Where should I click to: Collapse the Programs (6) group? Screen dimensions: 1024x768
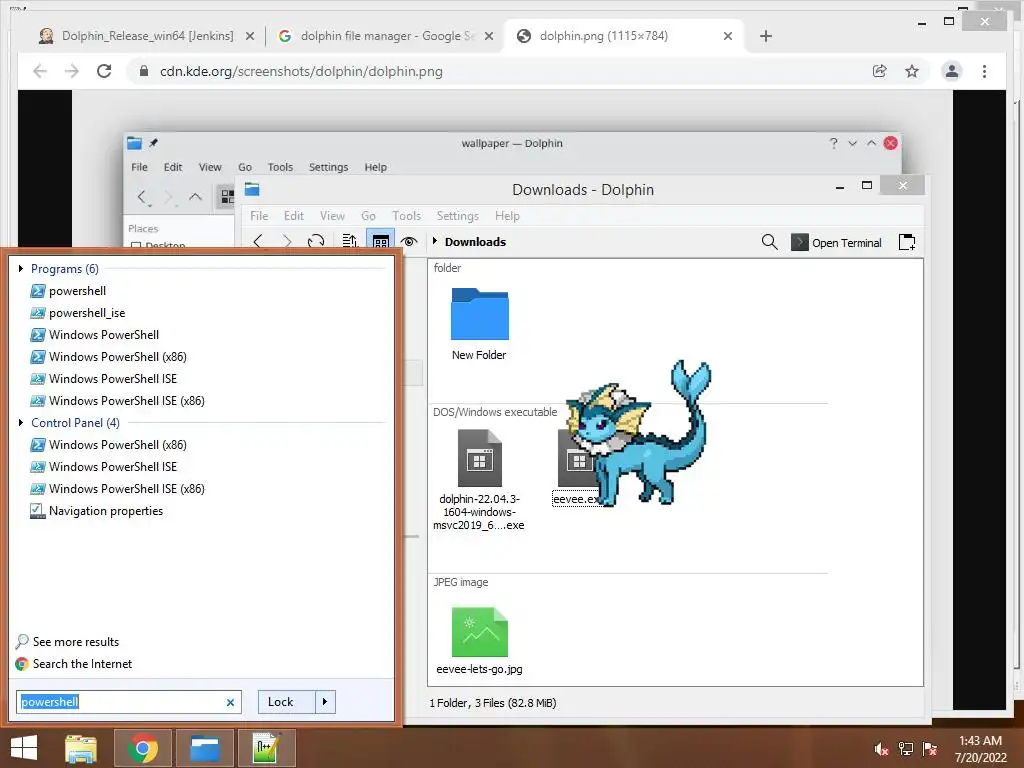[x=21, y=268]
